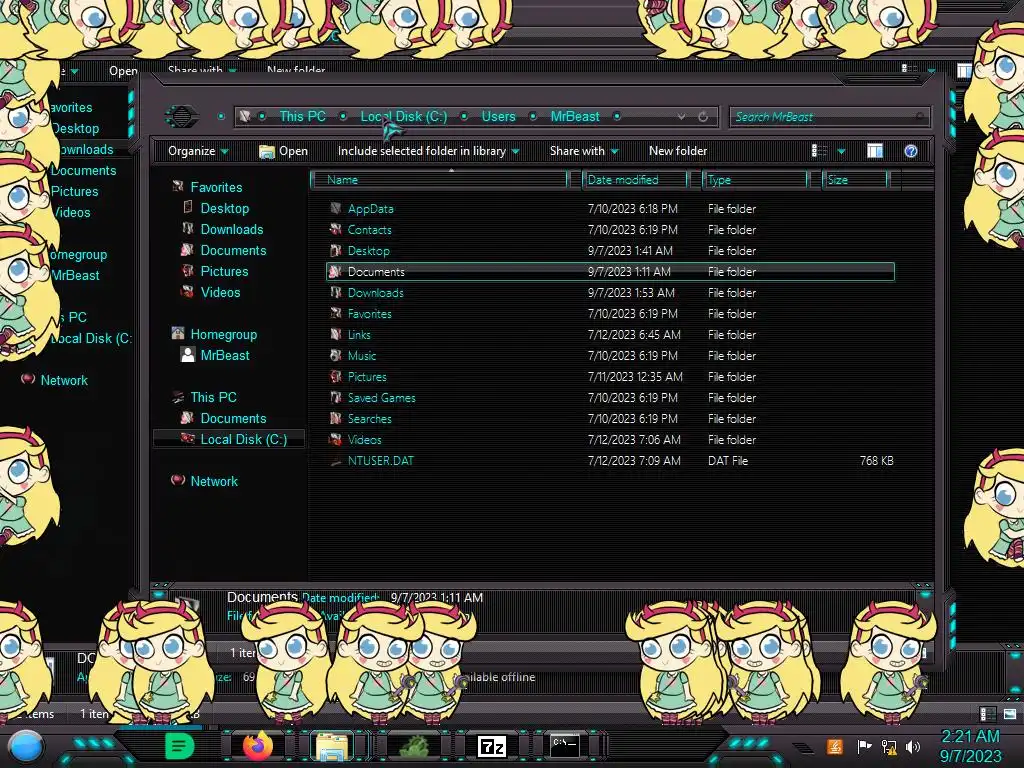Select the NTUSER.DAT file icon

(336, 461)
